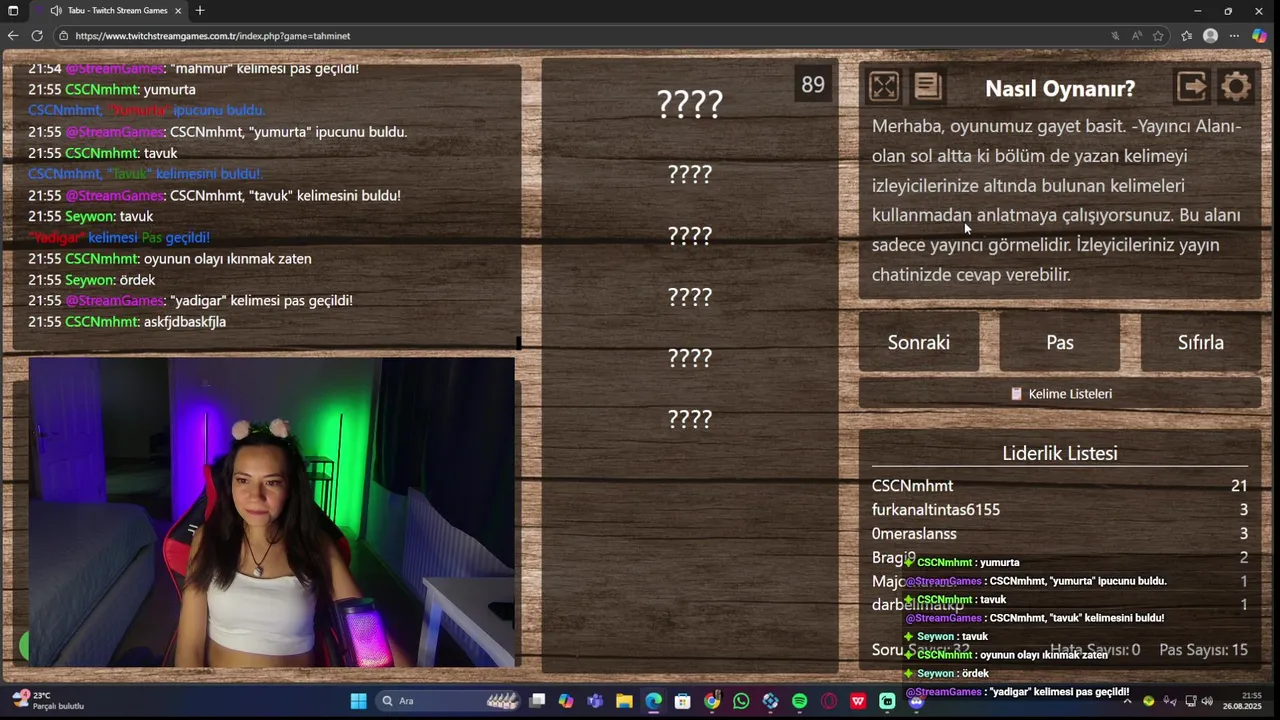Open Copilot sidebar icon

(x=1260, y=35)
